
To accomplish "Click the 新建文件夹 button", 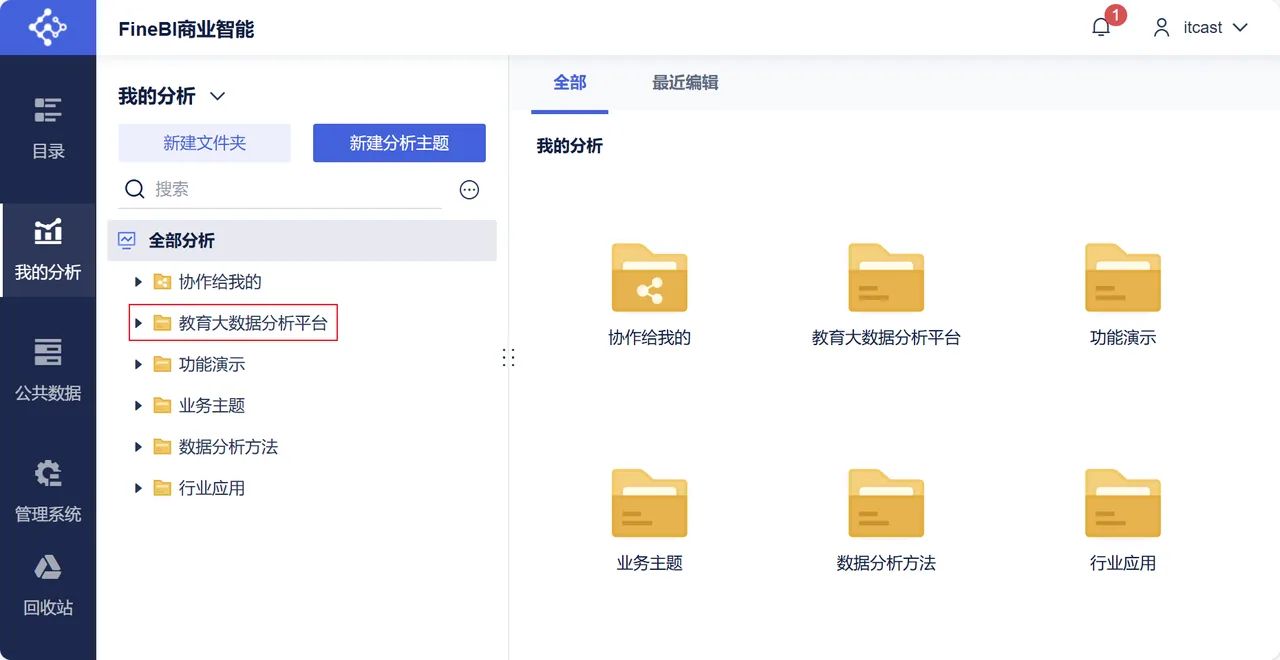I will click(x=204, y=143).
